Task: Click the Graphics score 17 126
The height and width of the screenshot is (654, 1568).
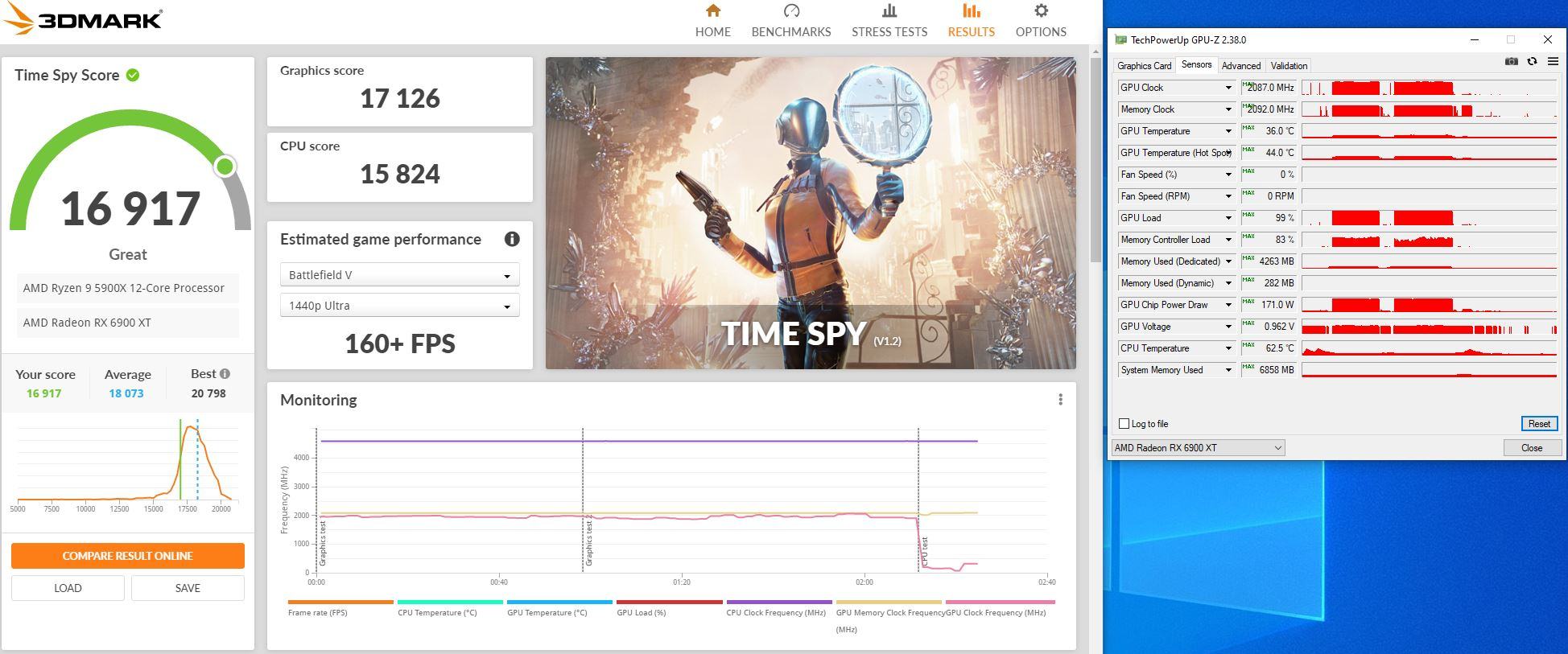Action: [400, 99]
